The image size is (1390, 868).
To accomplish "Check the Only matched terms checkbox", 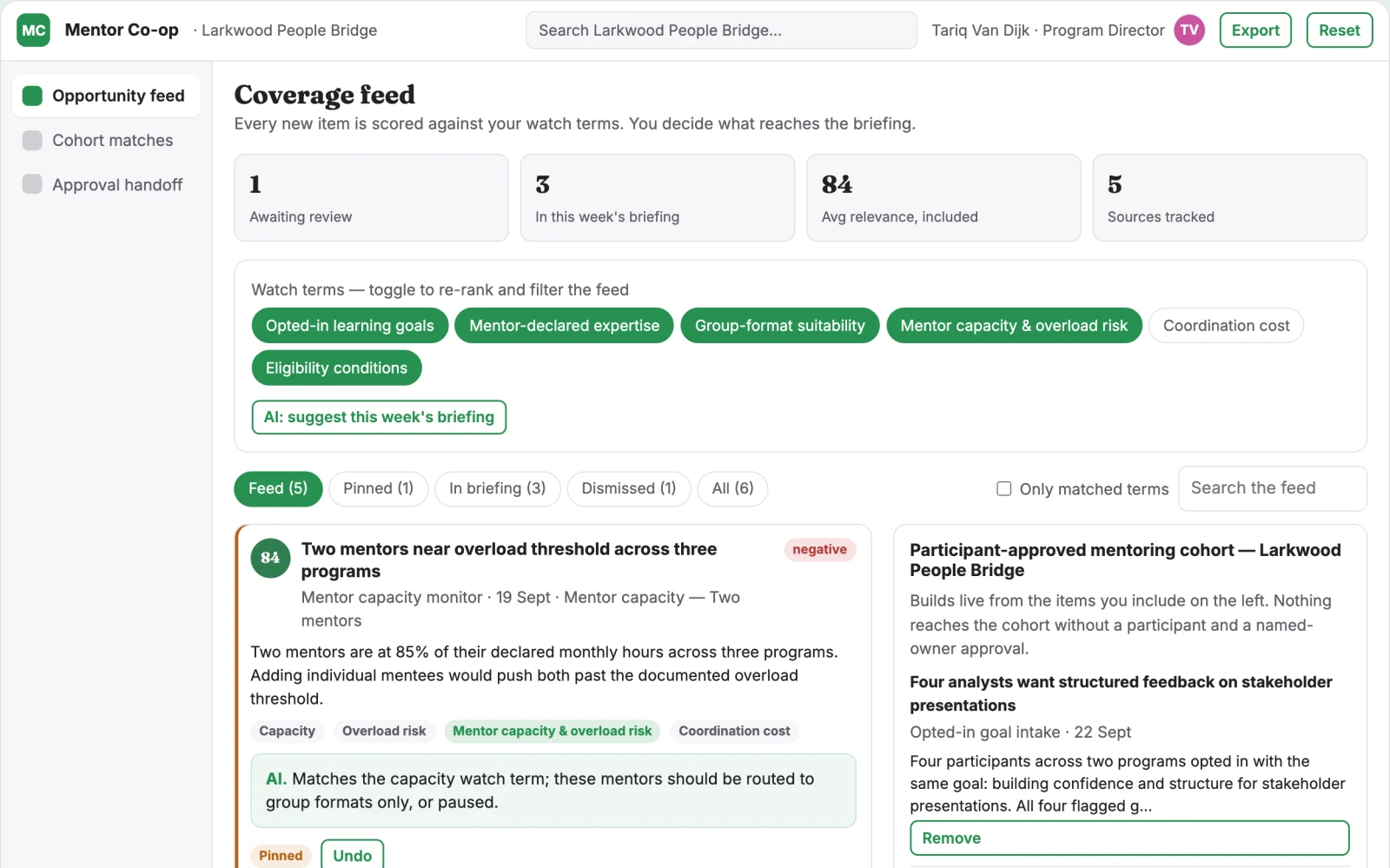I will [x=1003, y=489].
